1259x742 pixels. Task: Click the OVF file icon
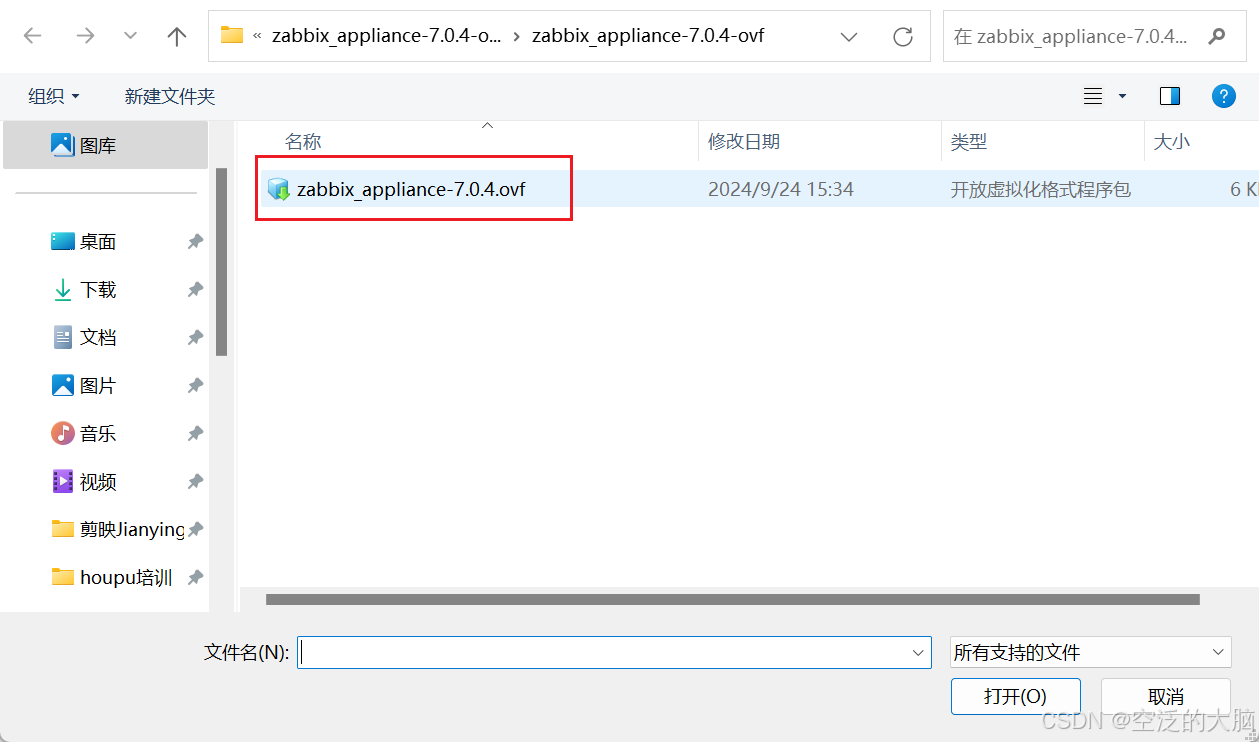pyautogui.click(x=278, y=189)
